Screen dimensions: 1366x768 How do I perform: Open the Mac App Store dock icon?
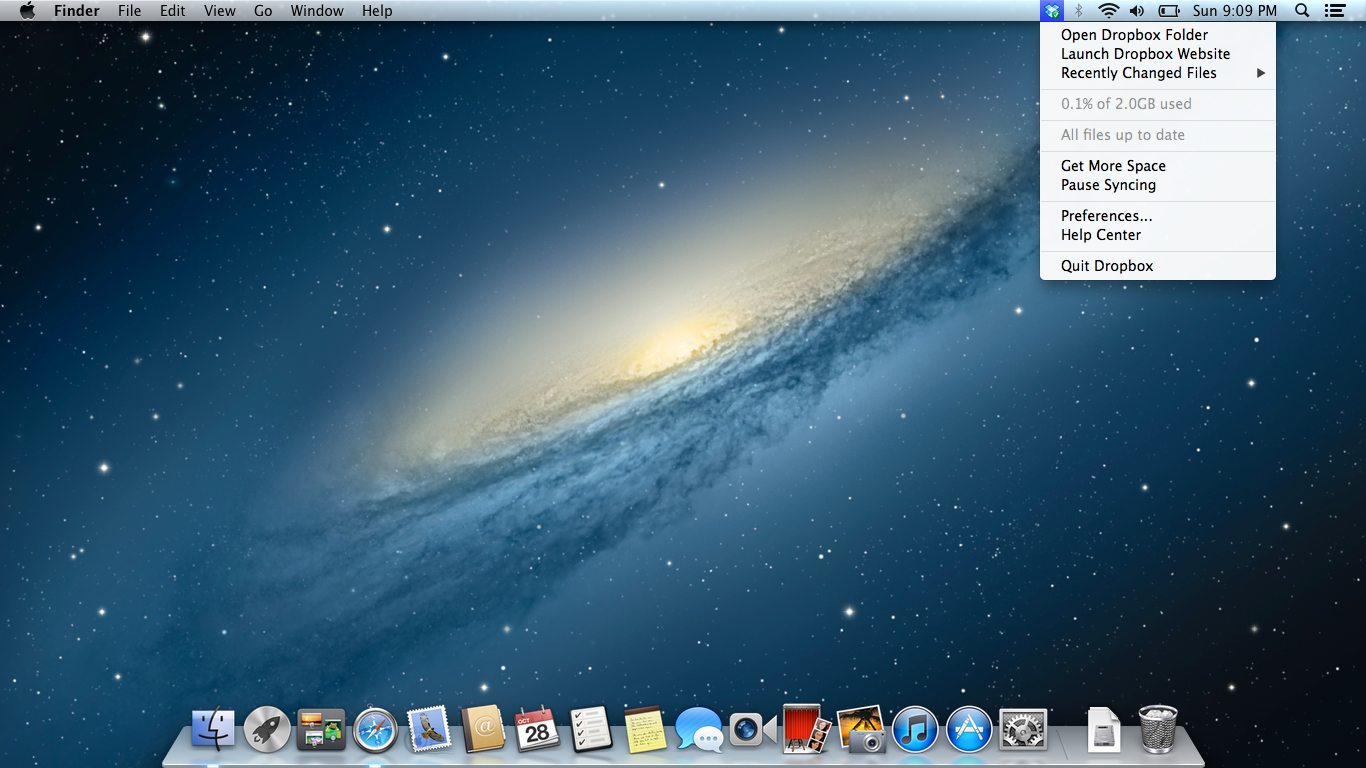click(968, 730)
